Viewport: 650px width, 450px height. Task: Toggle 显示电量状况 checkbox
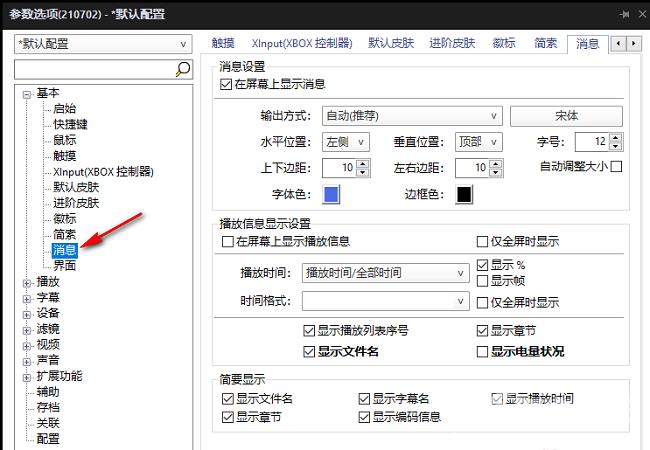pos(483,352)
